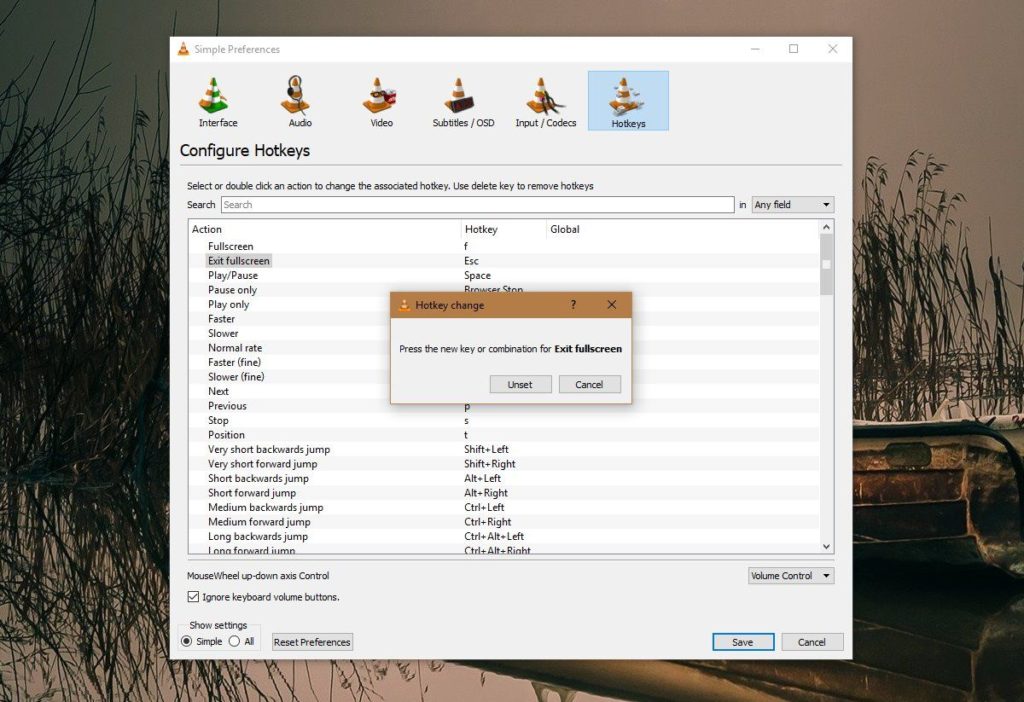This screenshot has width=1024, height=702.
Task: Select the Audio settings icon
Action: click(297, 98)
